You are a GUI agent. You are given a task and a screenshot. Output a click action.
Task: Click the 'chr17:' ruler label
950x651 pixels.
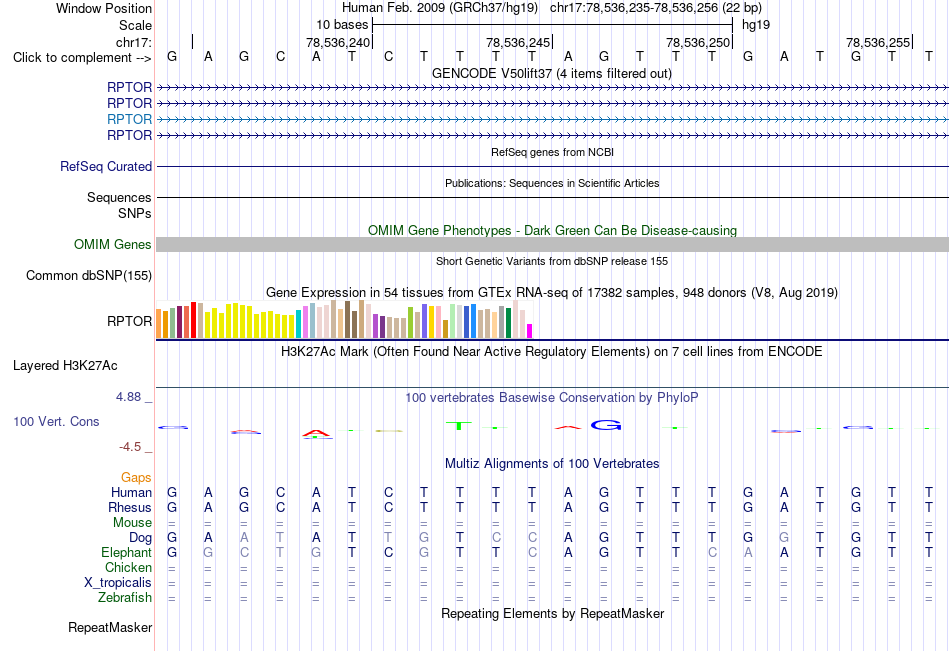(x=133, y=42)
